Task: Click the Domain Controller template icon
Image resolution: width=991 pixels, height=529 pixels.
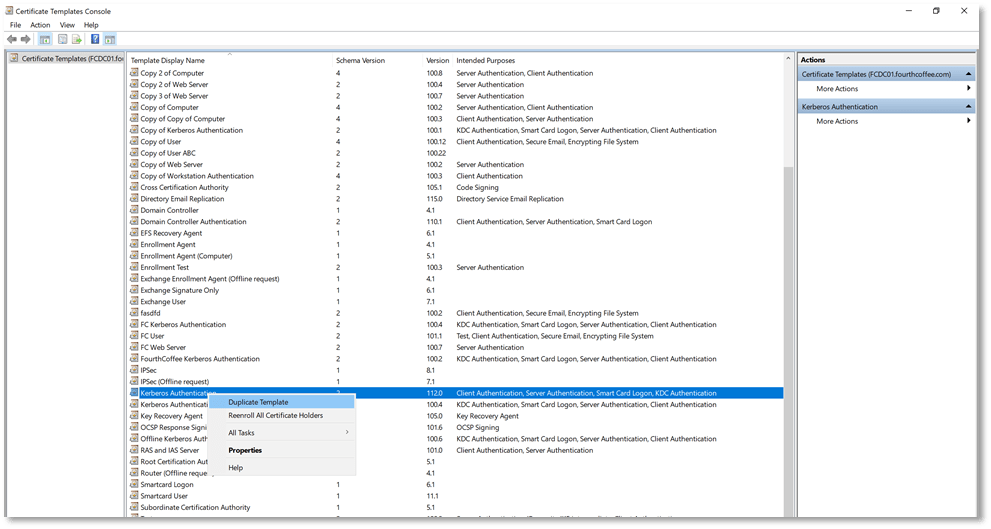Action: (134, 210)
